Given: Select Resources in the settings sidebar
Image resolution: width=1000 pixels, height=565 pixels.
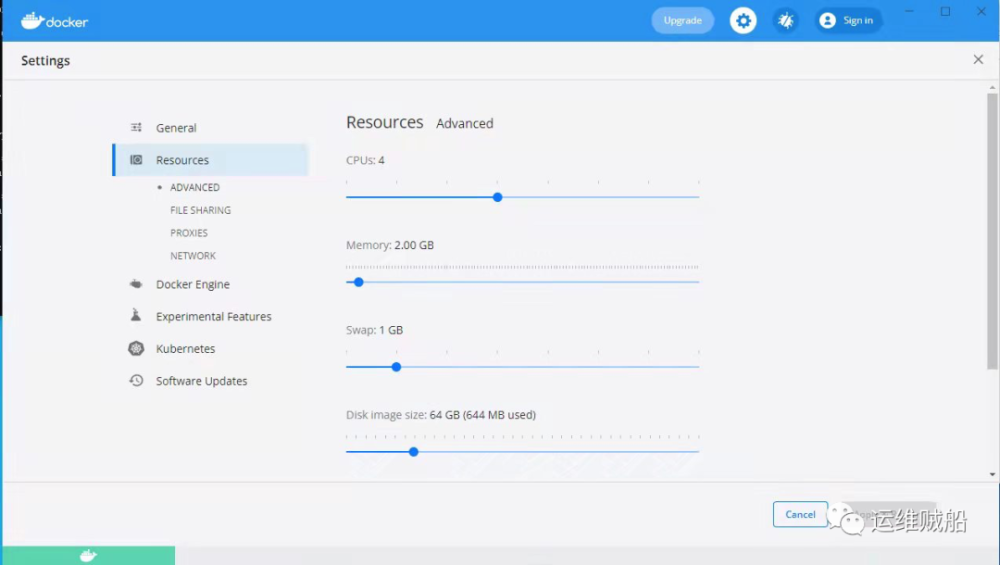Looking at the screenshot, I should click(182, 160).
